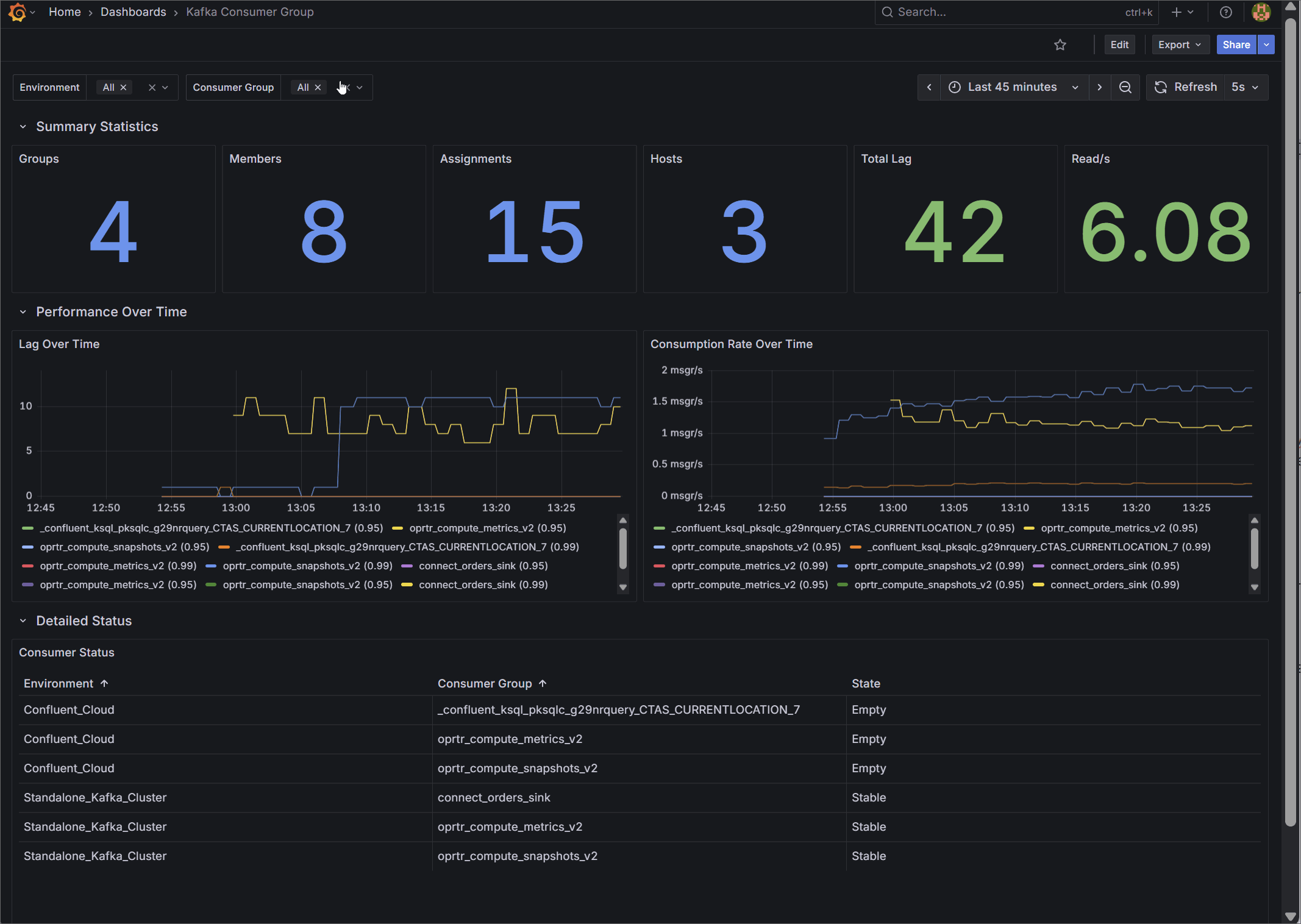Go to Home breadcrumb
The height and width of the screenshot is (924, 1301).
65,12
